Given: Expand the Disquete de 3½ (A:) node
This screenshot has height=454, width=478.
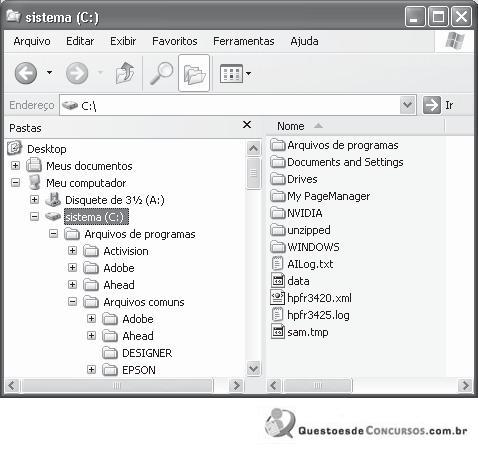Looking at the screenshot, I should [34, 199].
